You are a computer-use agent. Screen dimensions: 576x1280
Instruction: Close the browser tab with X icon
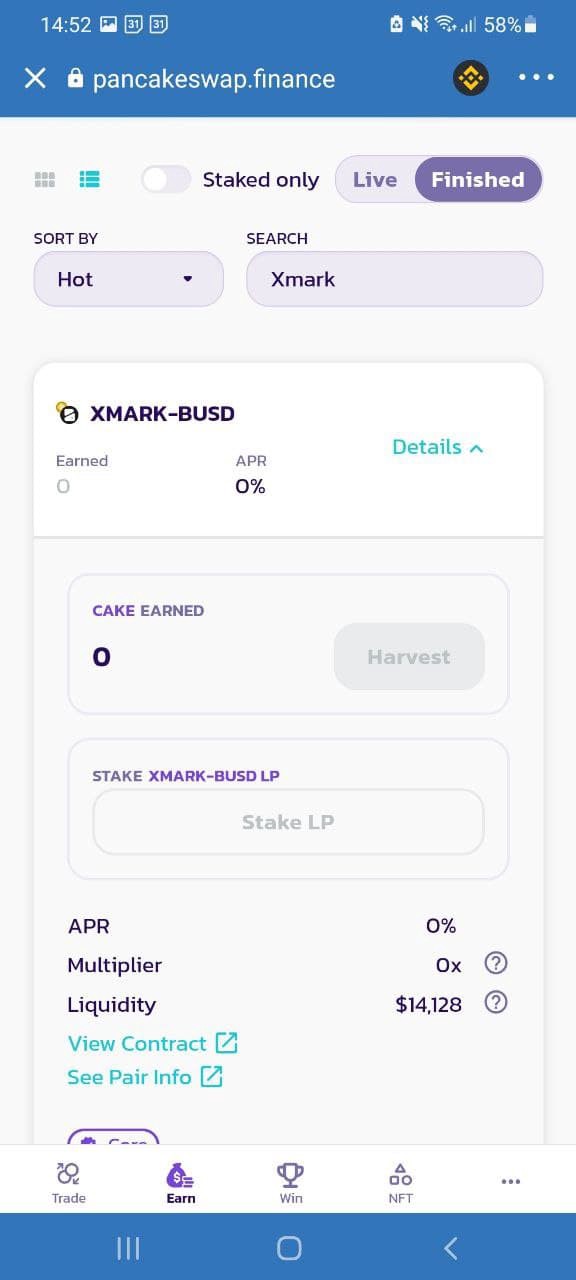[35, 78]
